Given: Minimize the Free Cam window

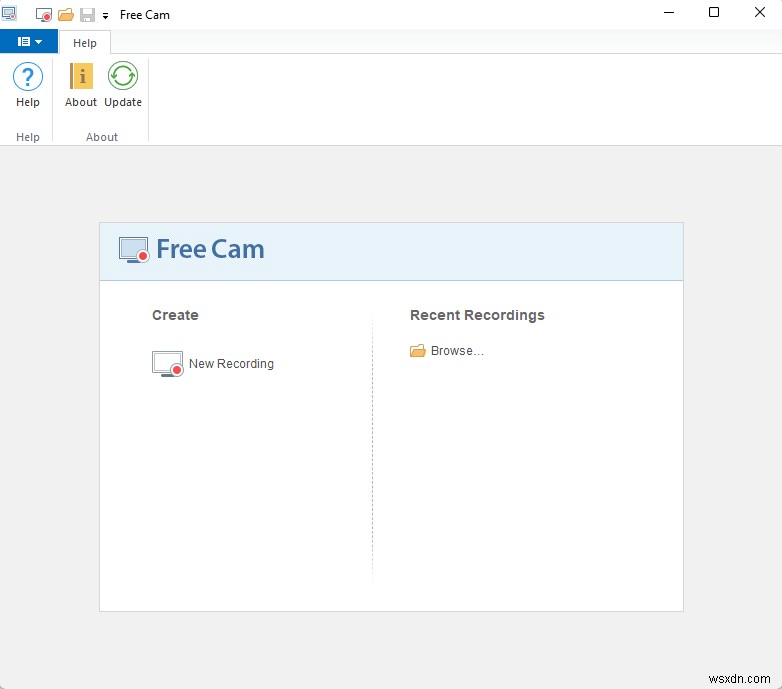Looking at the screenshot, I should (x=669, y=12).
